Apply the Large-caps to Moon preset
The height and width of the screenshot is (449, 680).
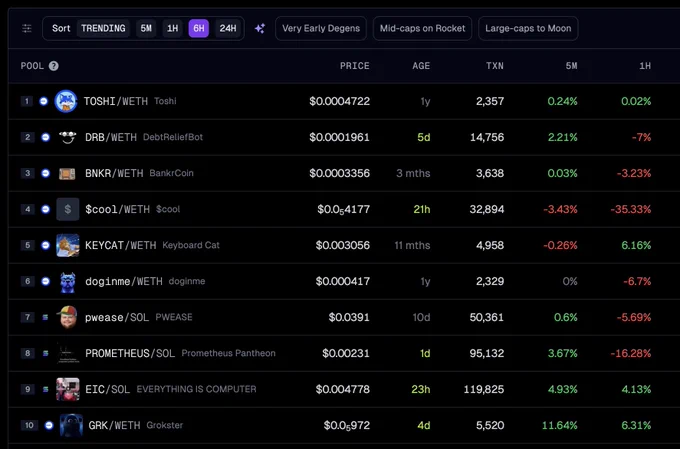pos(528,29)
